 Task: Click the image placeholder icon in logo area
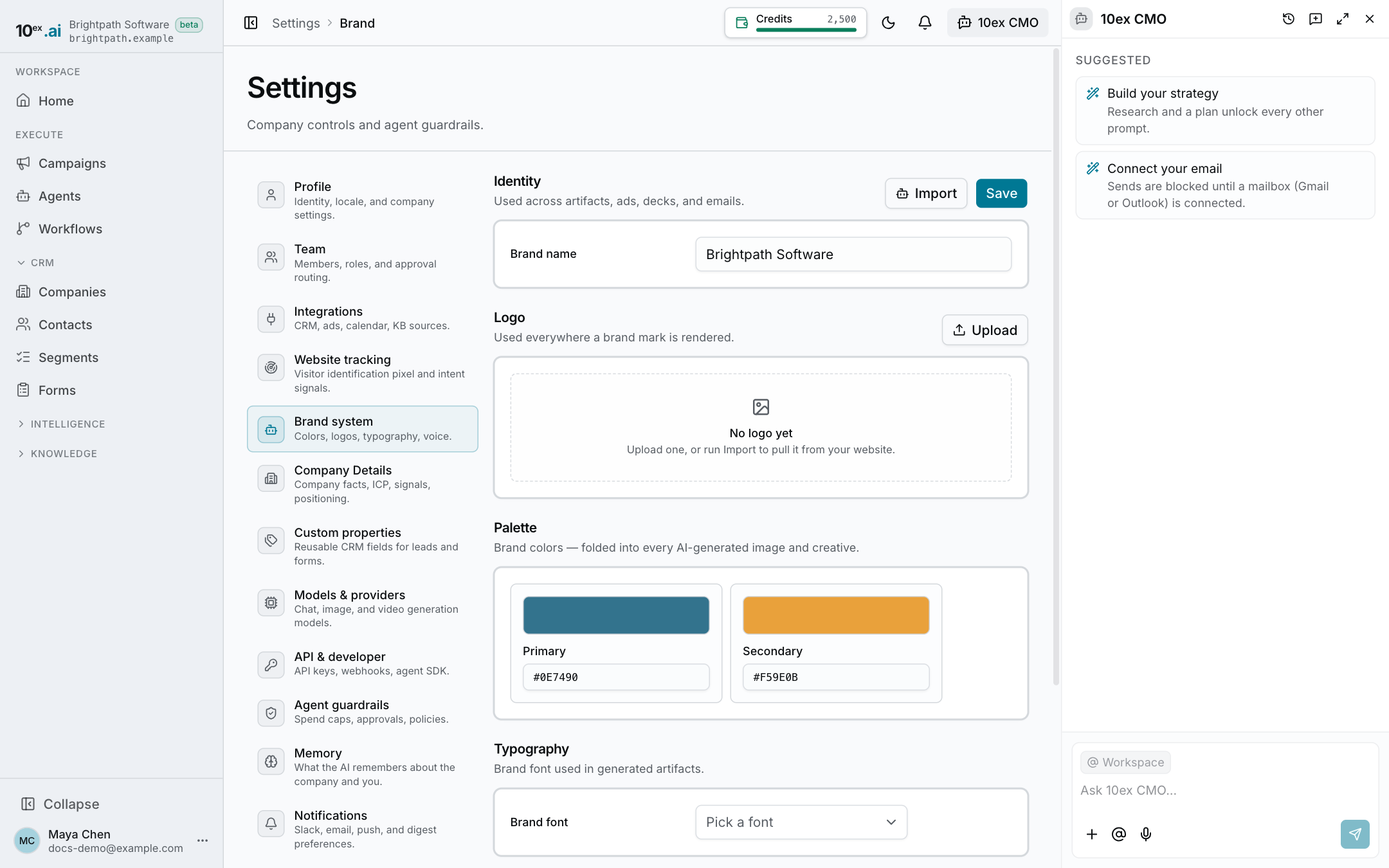(761, 407)
